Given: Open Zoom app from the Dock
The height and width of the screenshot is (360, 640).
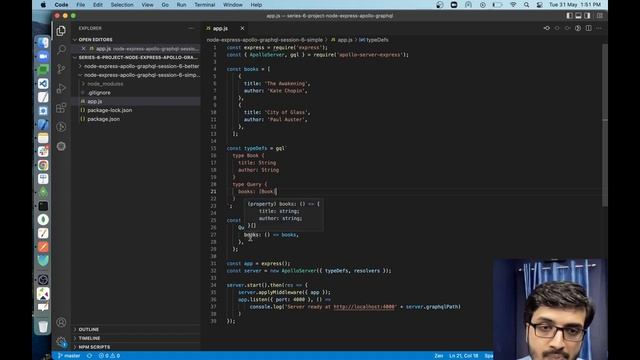Looking at the screenshot, I should 43,56.
